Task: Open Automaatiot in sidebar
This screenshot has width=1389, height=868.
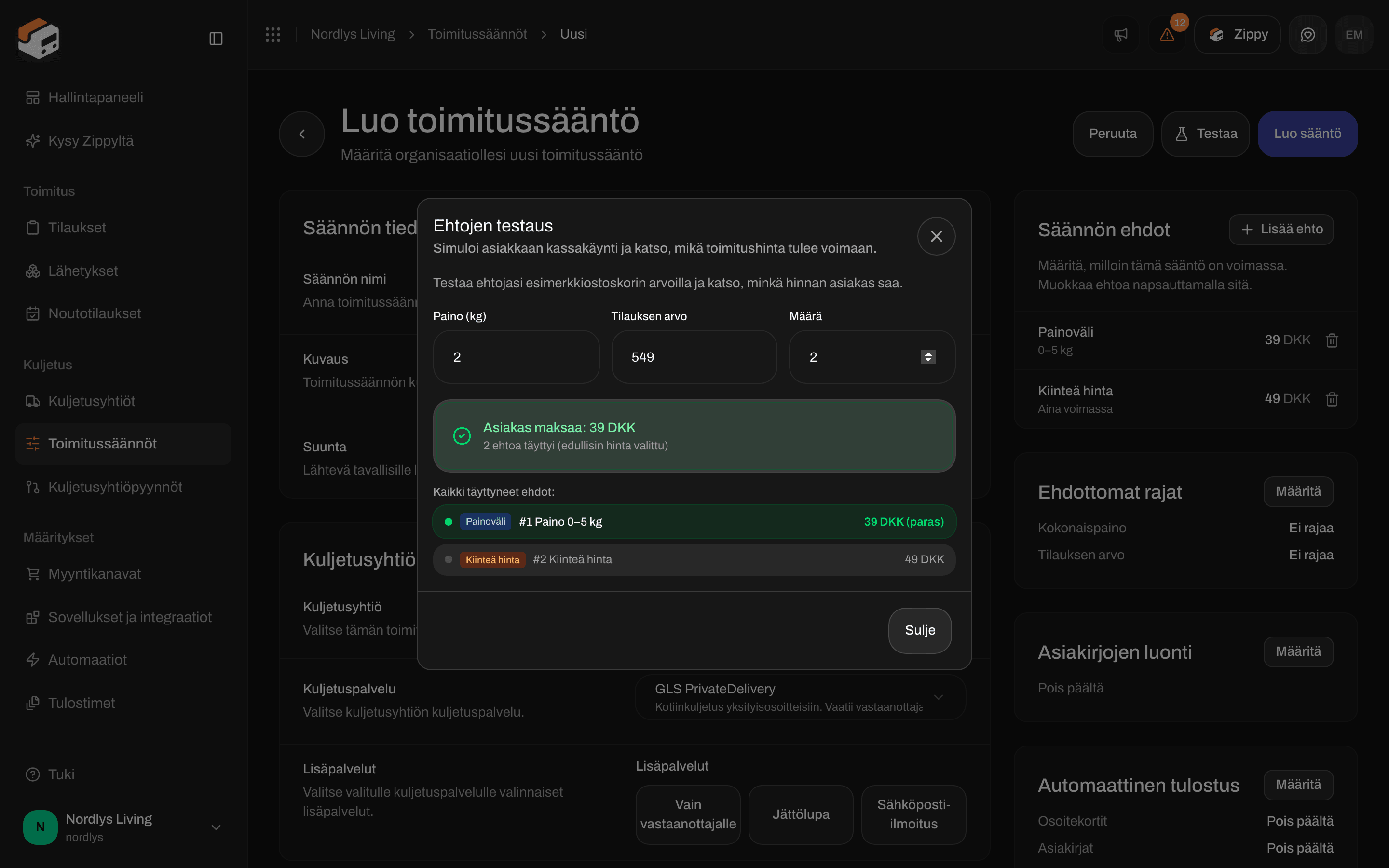Action: pyautogui.click(x=123, y=660)
